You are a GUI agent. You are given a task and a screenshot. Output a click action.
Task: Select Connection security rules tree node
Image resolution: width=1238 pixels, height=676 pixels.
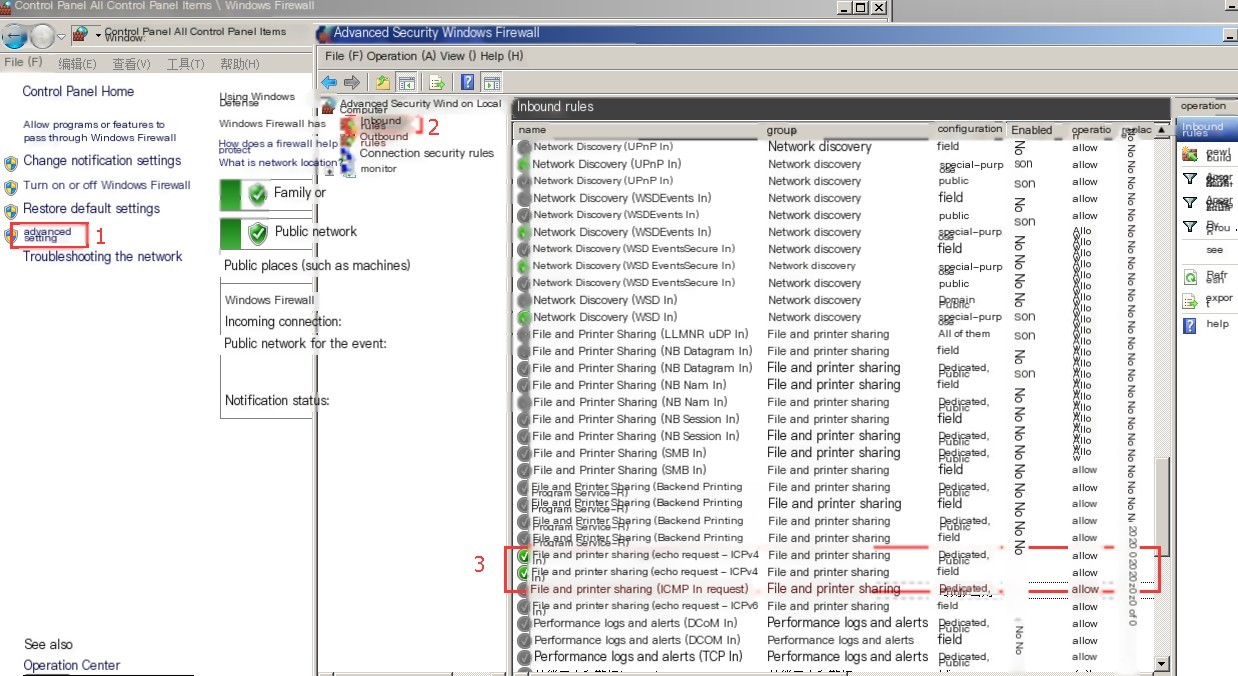[x=427, y=153]
